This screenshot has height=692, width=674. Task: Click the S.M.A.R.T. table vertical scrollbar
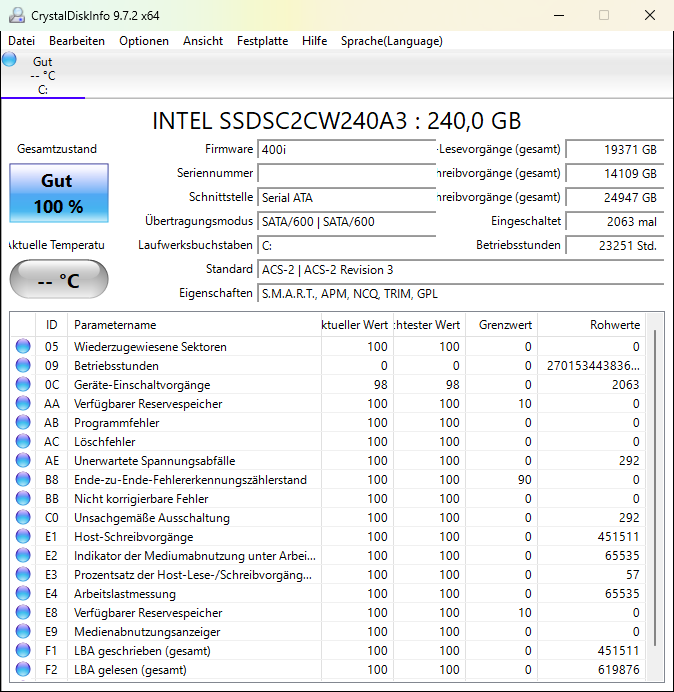pyautogui.click(x=655, y=488)
